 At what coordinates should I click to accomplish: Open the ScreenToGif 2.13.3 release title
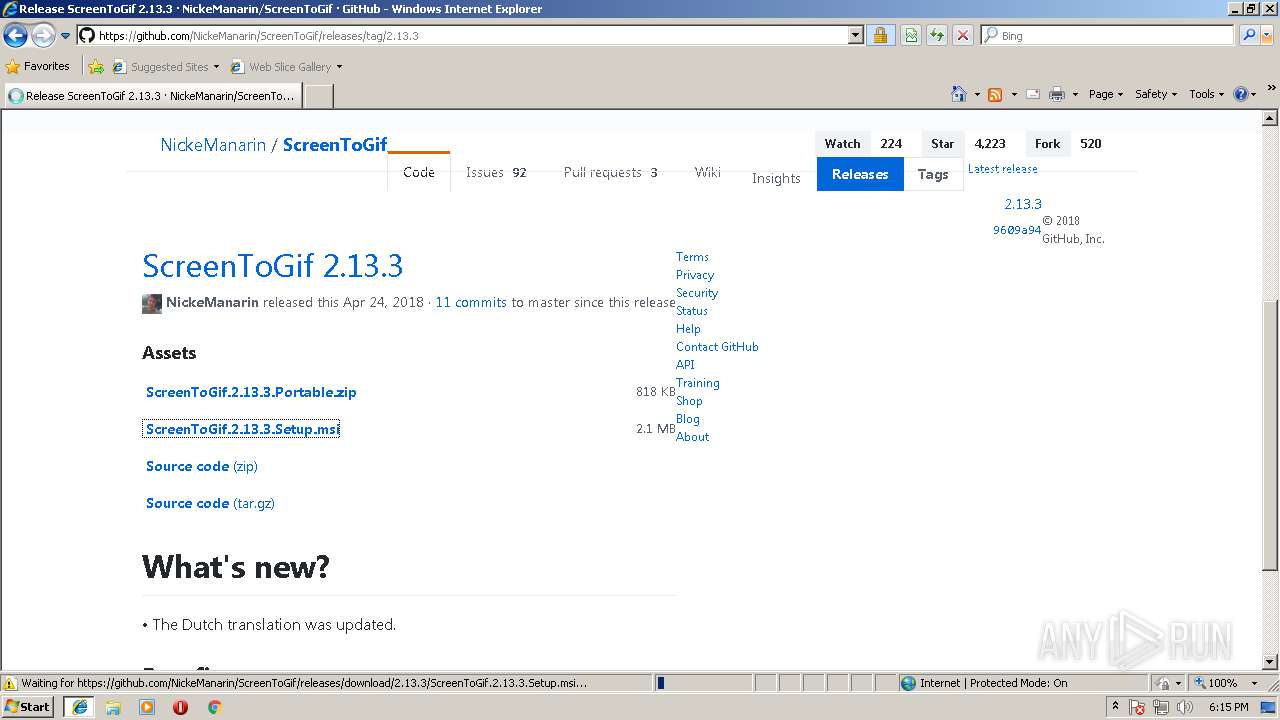click(x=272, y=266)
